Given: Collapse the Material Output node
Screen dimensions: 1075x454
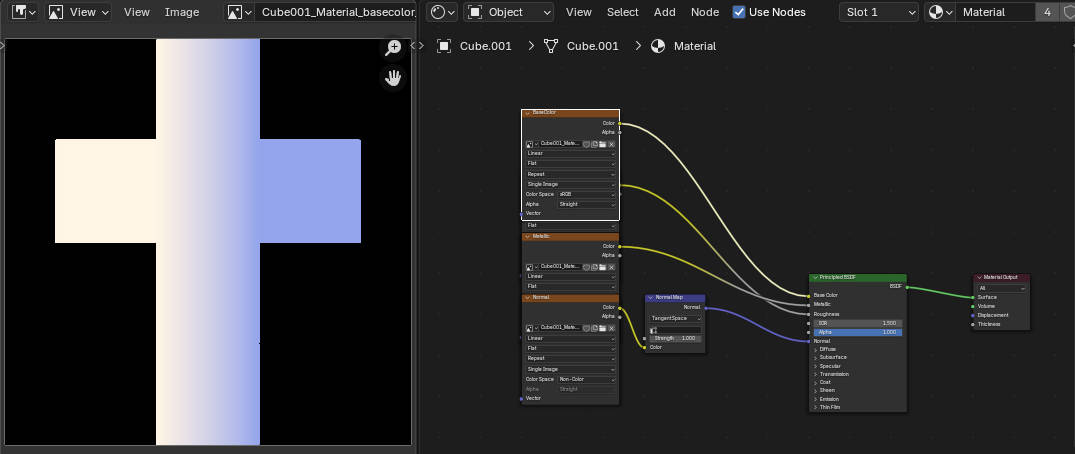Looking at the screenshot, I should point(979,278).
